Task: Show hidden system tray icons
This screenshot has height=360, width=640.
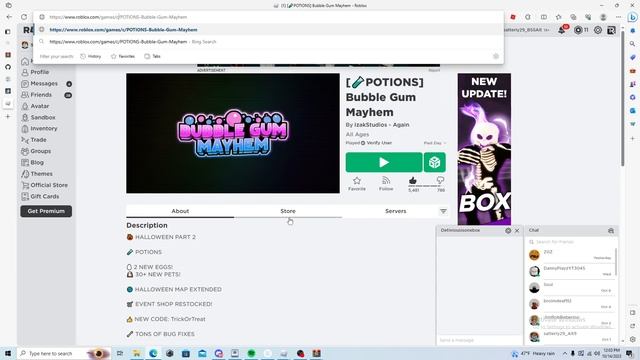Action: (565, 353)
